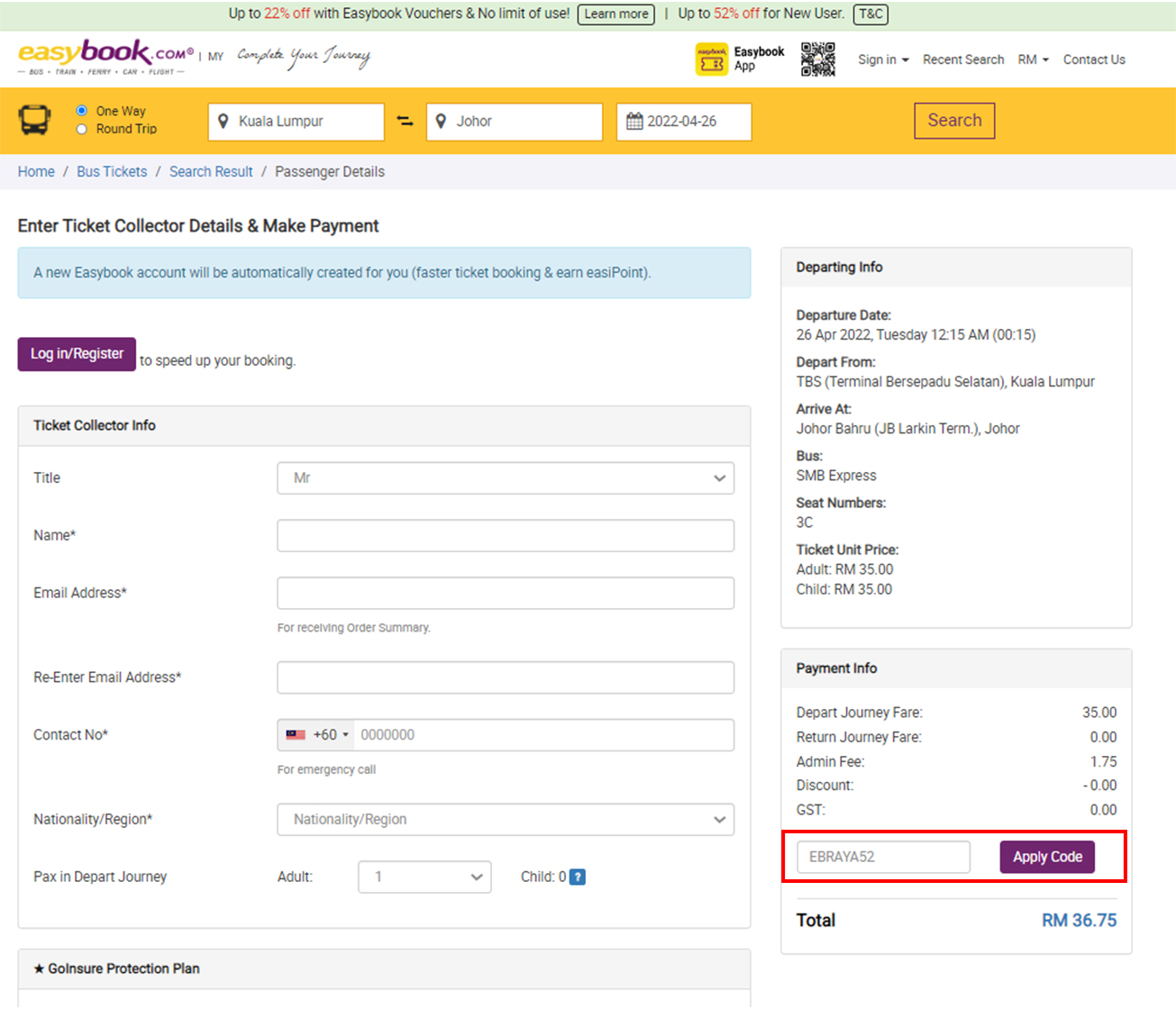The width and height of the screenshot is (1176, 1009).
Task: Open the Child pax help question icon
Action: tap(578, 877)
